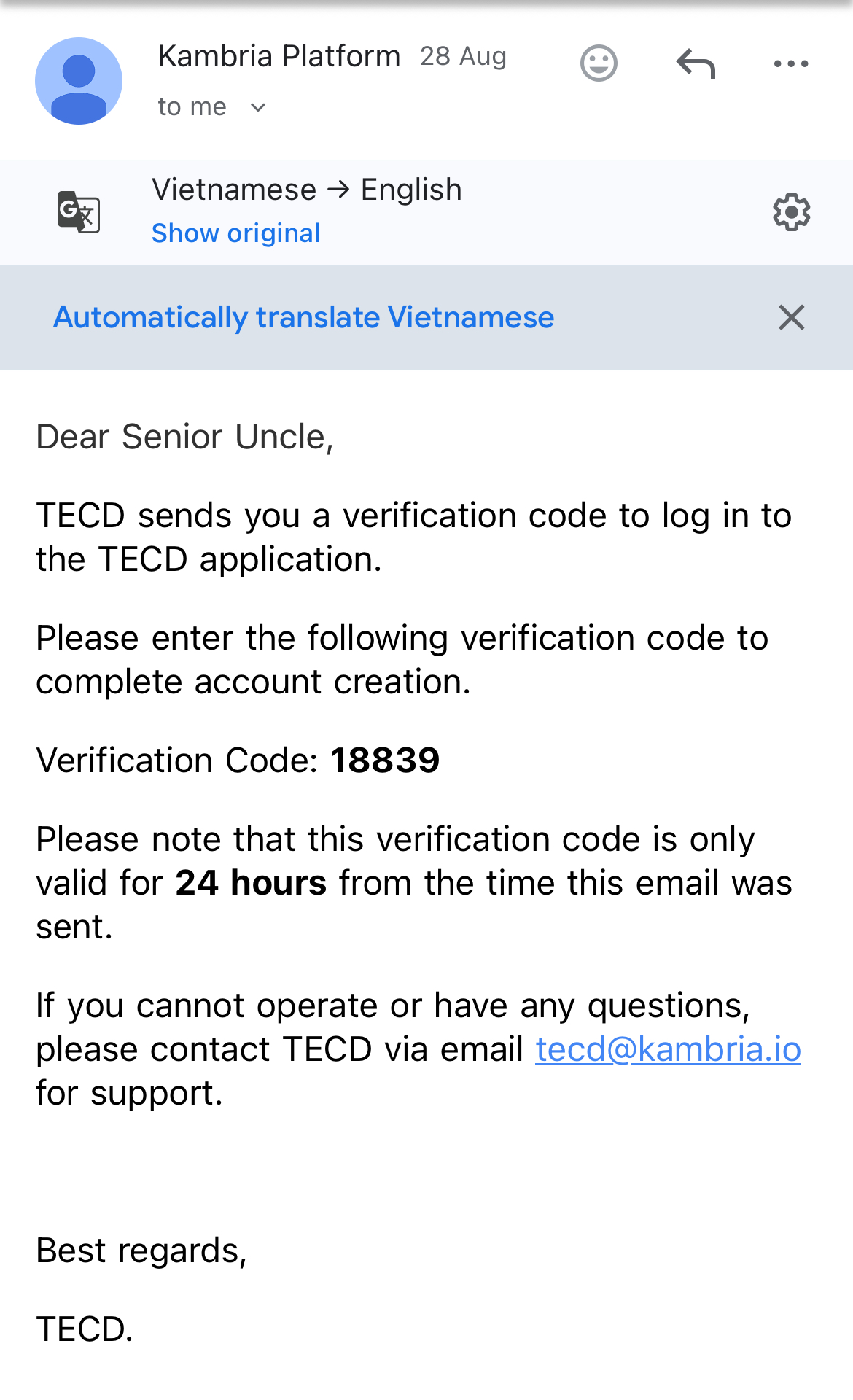
Task: Dismiss the automatic translation banner
Action: coord(791,318)
